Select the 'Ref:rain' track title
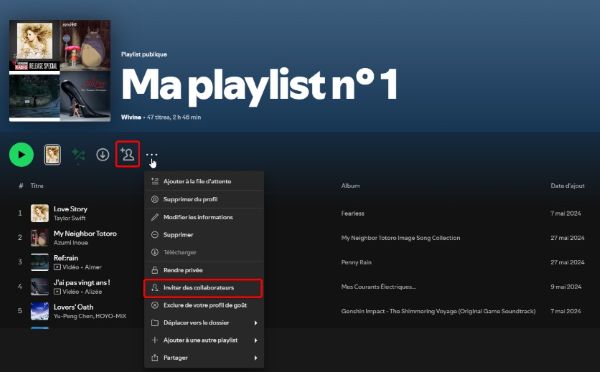The width and height of the screenshot is (600, 372). pos(66,258)
